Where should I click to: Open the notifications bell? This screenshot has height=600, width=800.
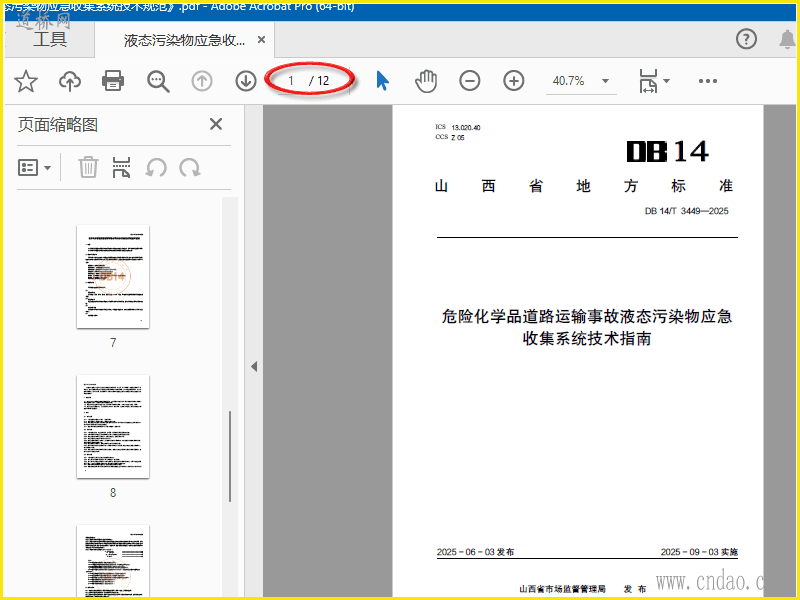787,39
